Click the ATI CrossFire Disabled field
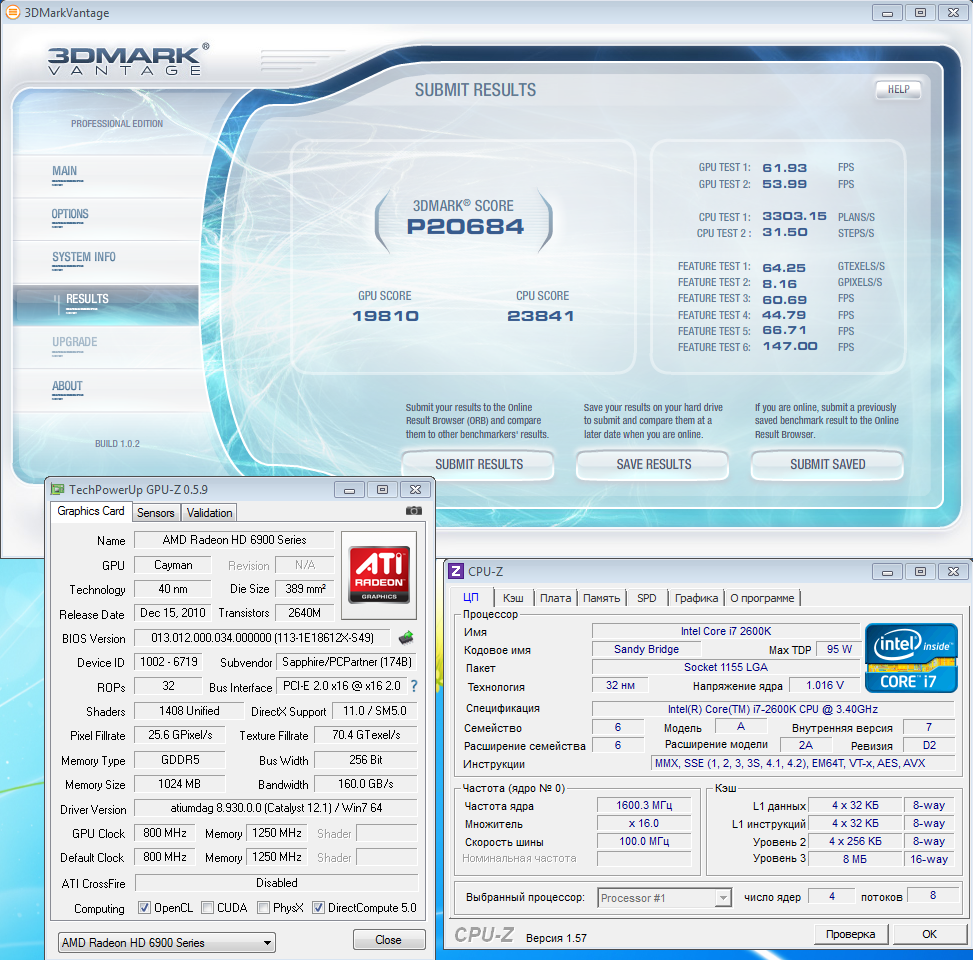The image size is (973, 960). [x=276, y=882]
